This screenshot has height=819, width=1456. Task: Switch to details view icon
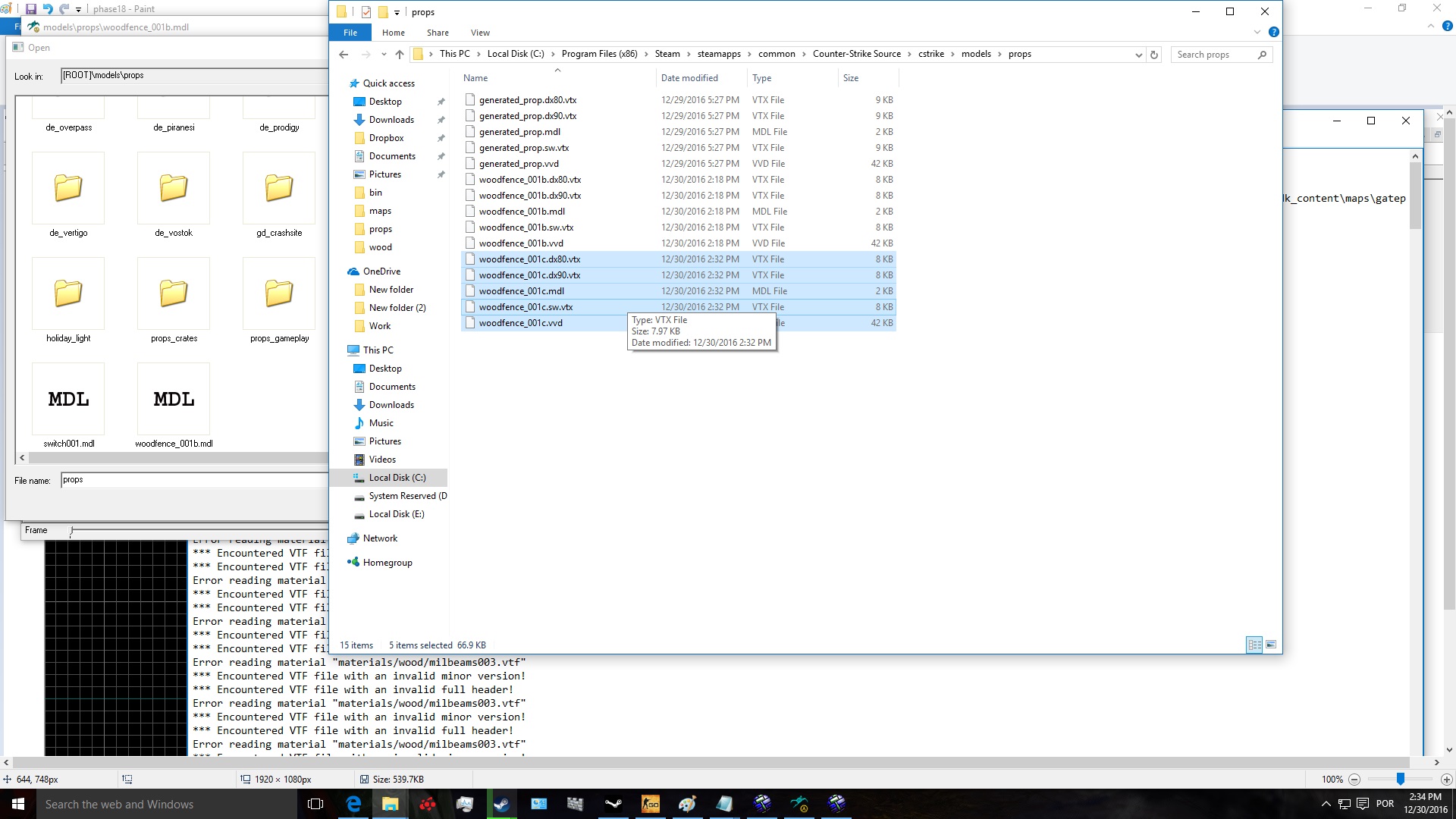click(x=1255, y=645)
